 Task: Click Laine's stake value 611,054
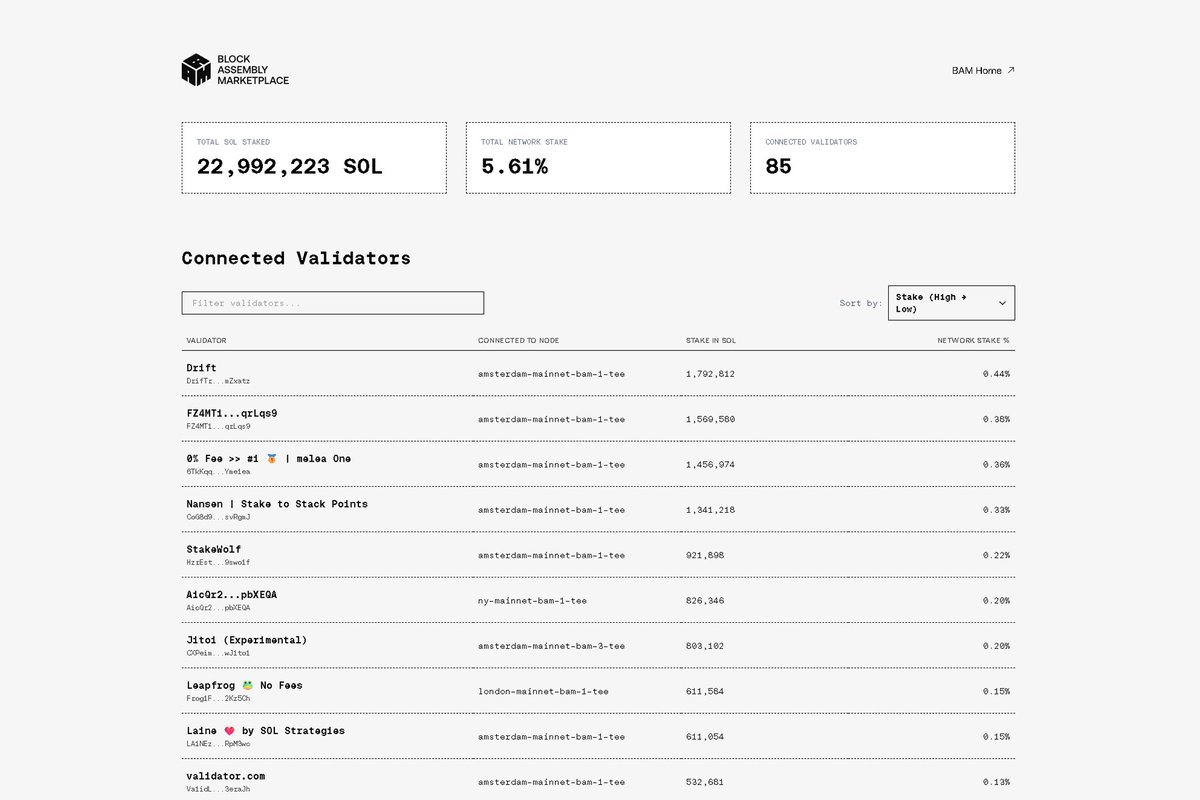(x=705, y=737)
